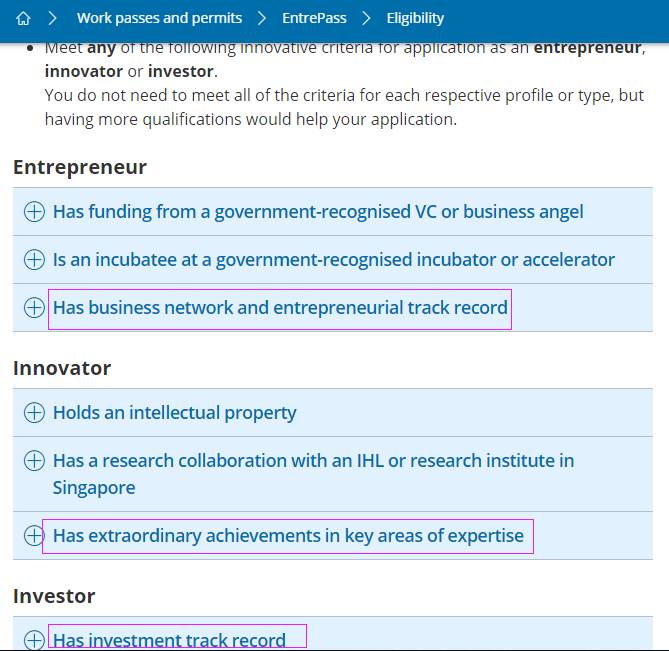Navigate to 'EntrePass' breadcrumb link
This screenshot has width=669, height=651.
(x=316, y=18)
